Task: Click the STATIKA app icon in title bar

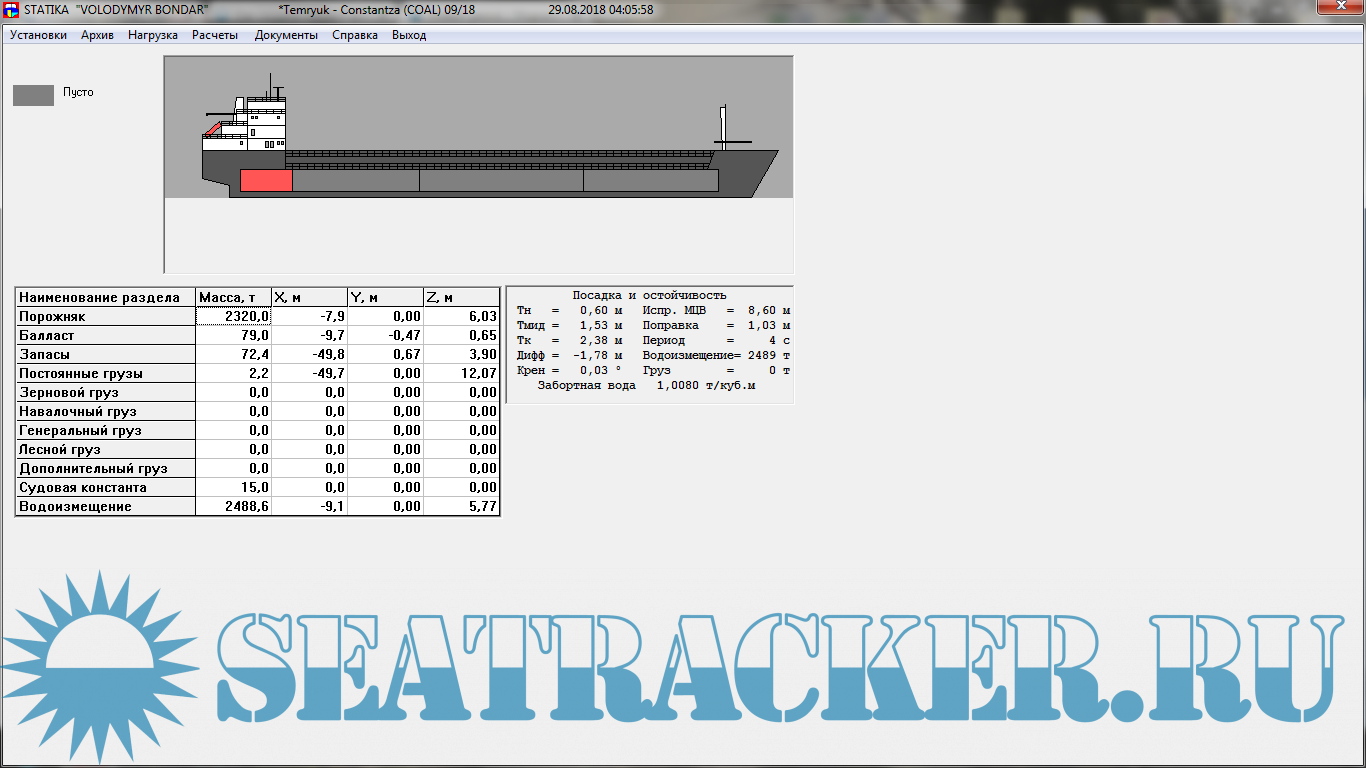Action: point(11,10)
